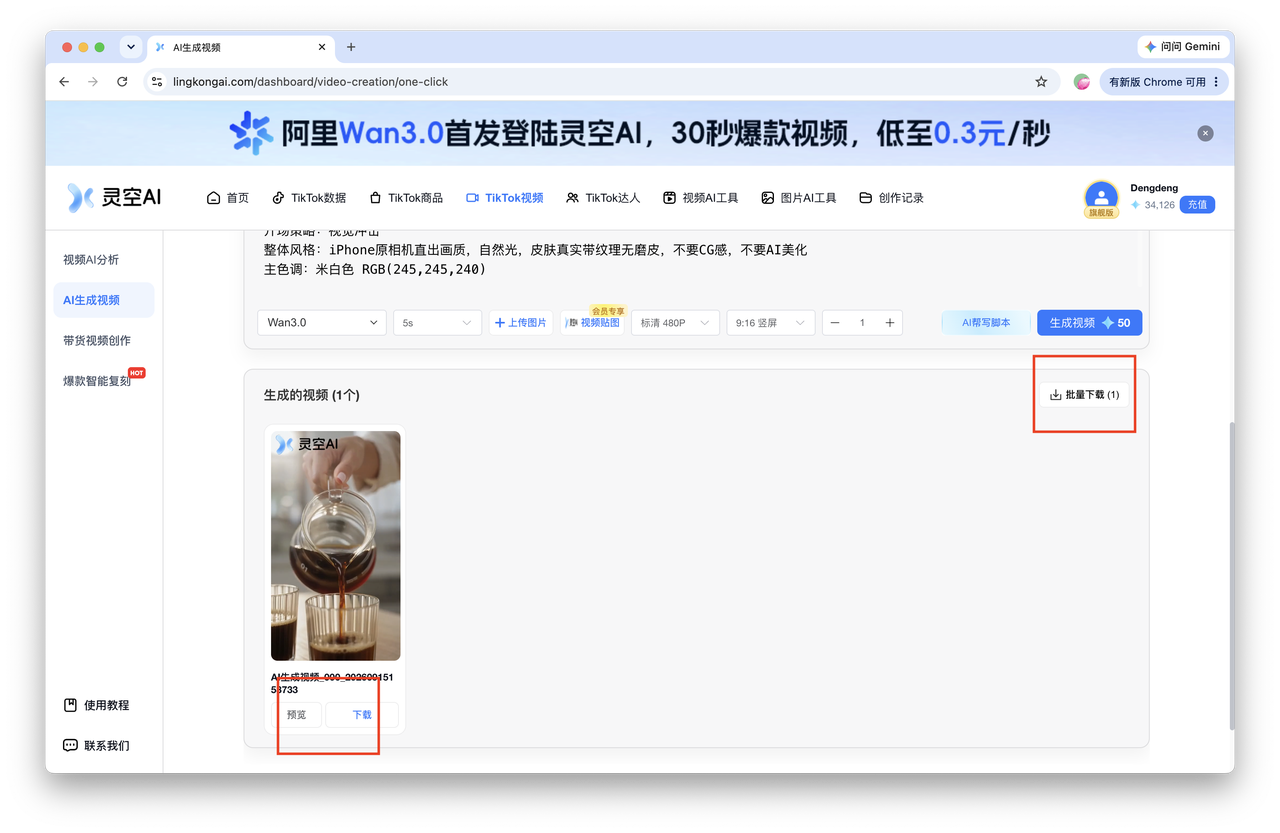Open the 使用教程 tutorial link
The width and height of the screenshot is (1280, 833).
coord(96,705)
